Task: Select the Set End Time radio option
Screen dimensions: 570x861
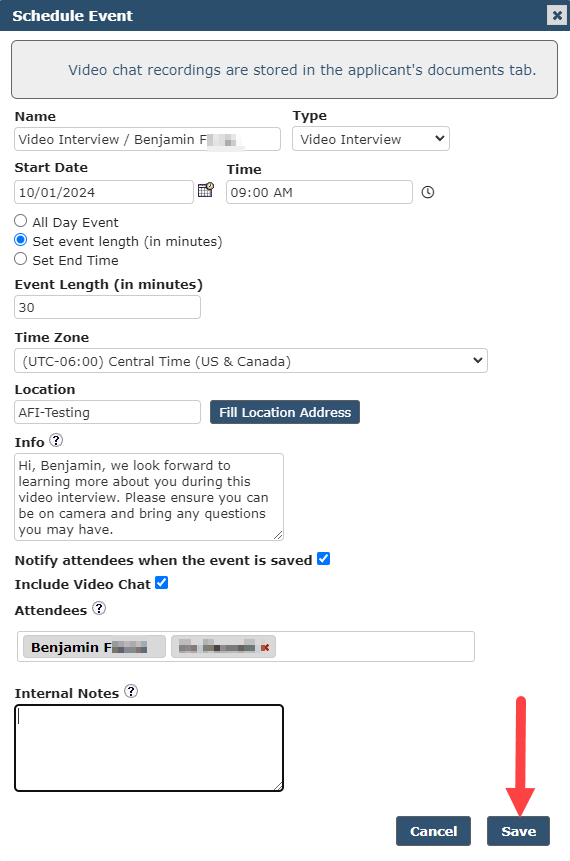Action: tap(20, 259)
